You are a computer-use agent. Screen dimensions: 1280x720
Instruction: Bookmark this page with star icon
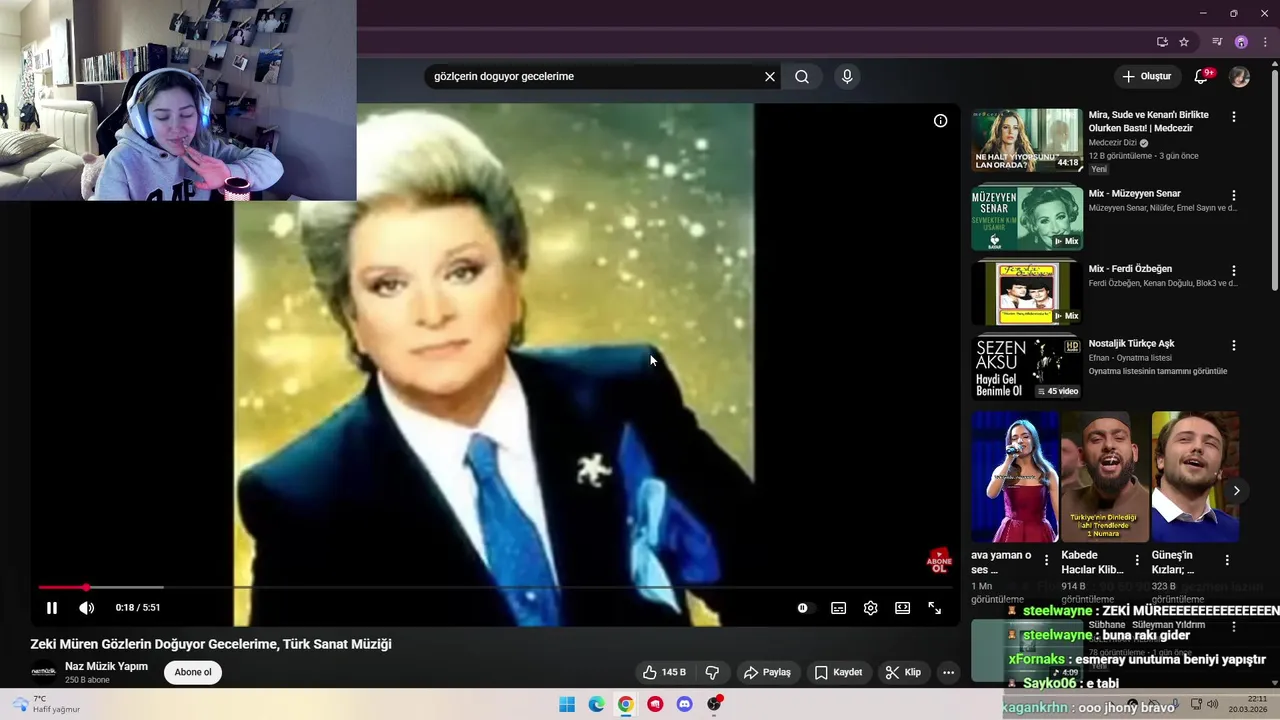pos(1184,42)
